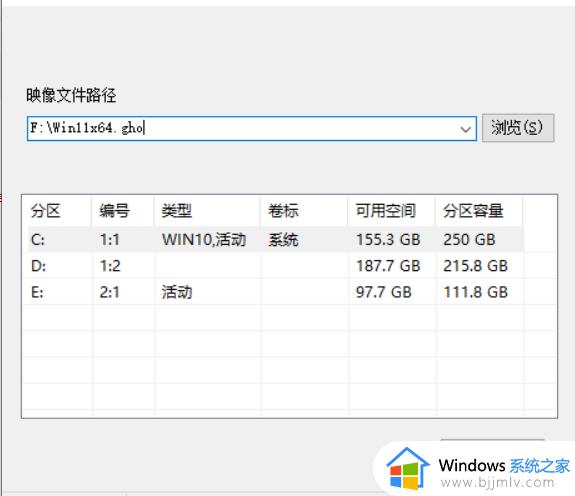The image size is (575, 496).
Task: Select the D: partition row
Action: [275, 266]
